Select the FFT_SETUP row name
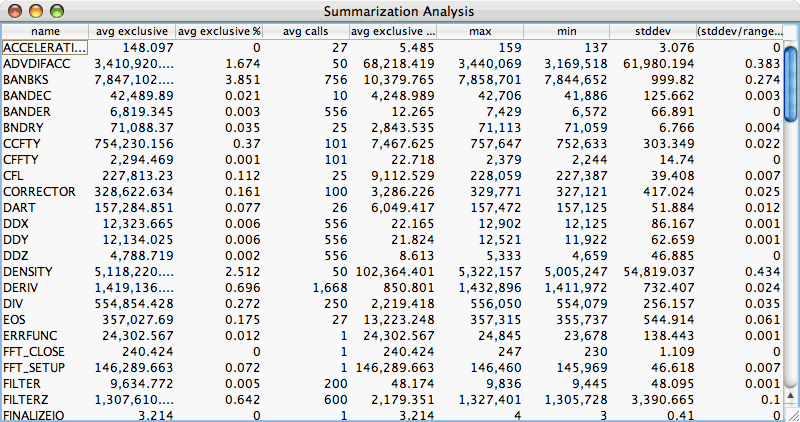The height and width of the screenshot is (422, 800). click(34, 367)
